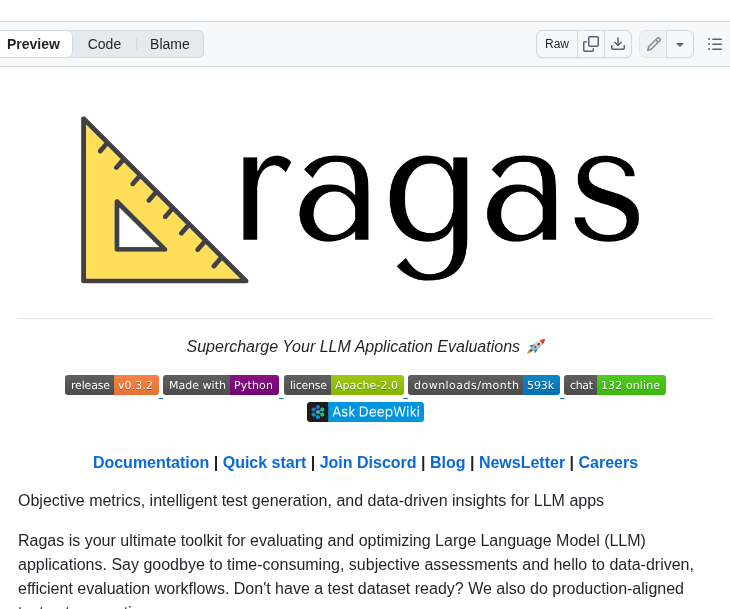Open the Raw file view

point(557,44)
